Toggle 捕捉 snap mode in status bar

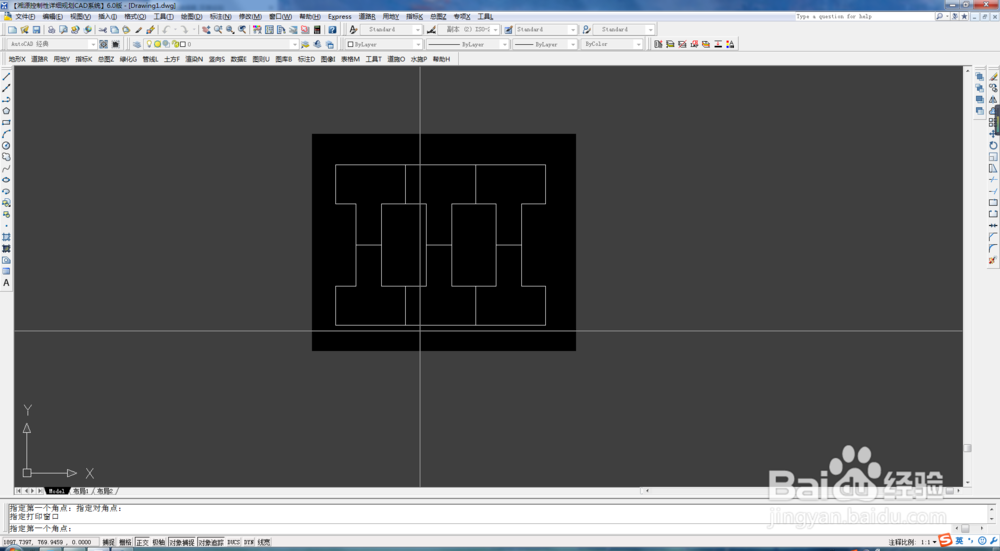108,543
